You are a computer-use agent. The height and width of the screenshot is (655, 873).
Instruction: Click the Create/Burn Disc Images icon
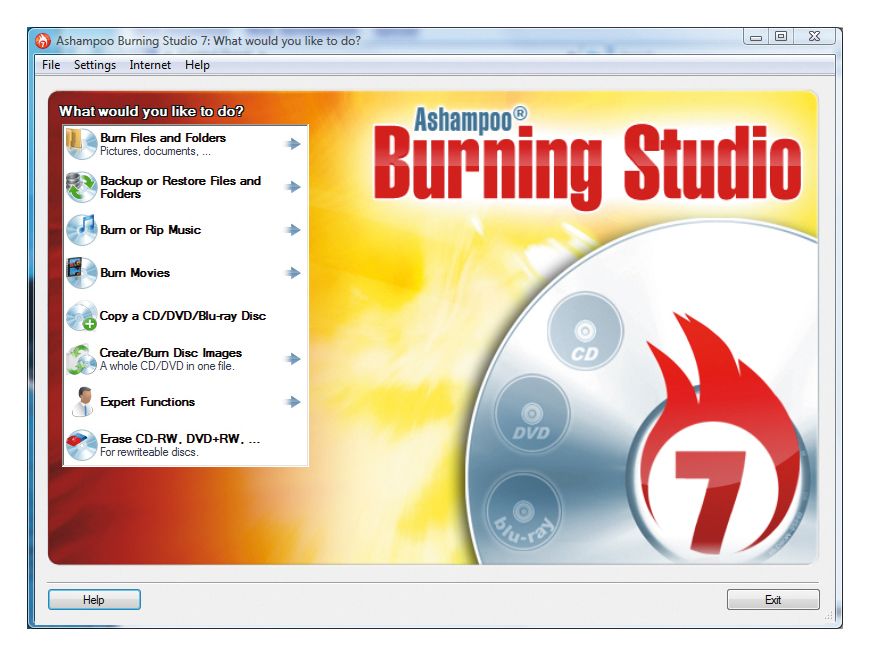[80, 357]
